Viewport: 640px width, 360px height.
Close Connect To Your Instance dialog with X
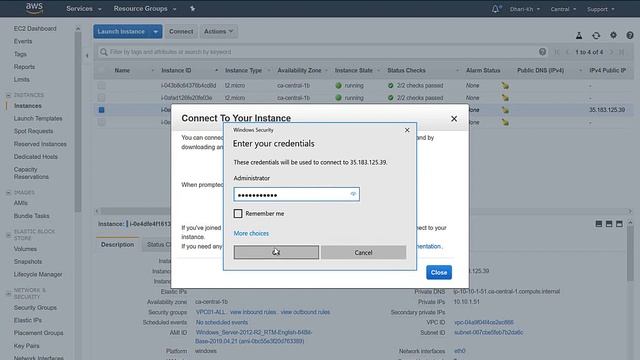tap(454, 119)
